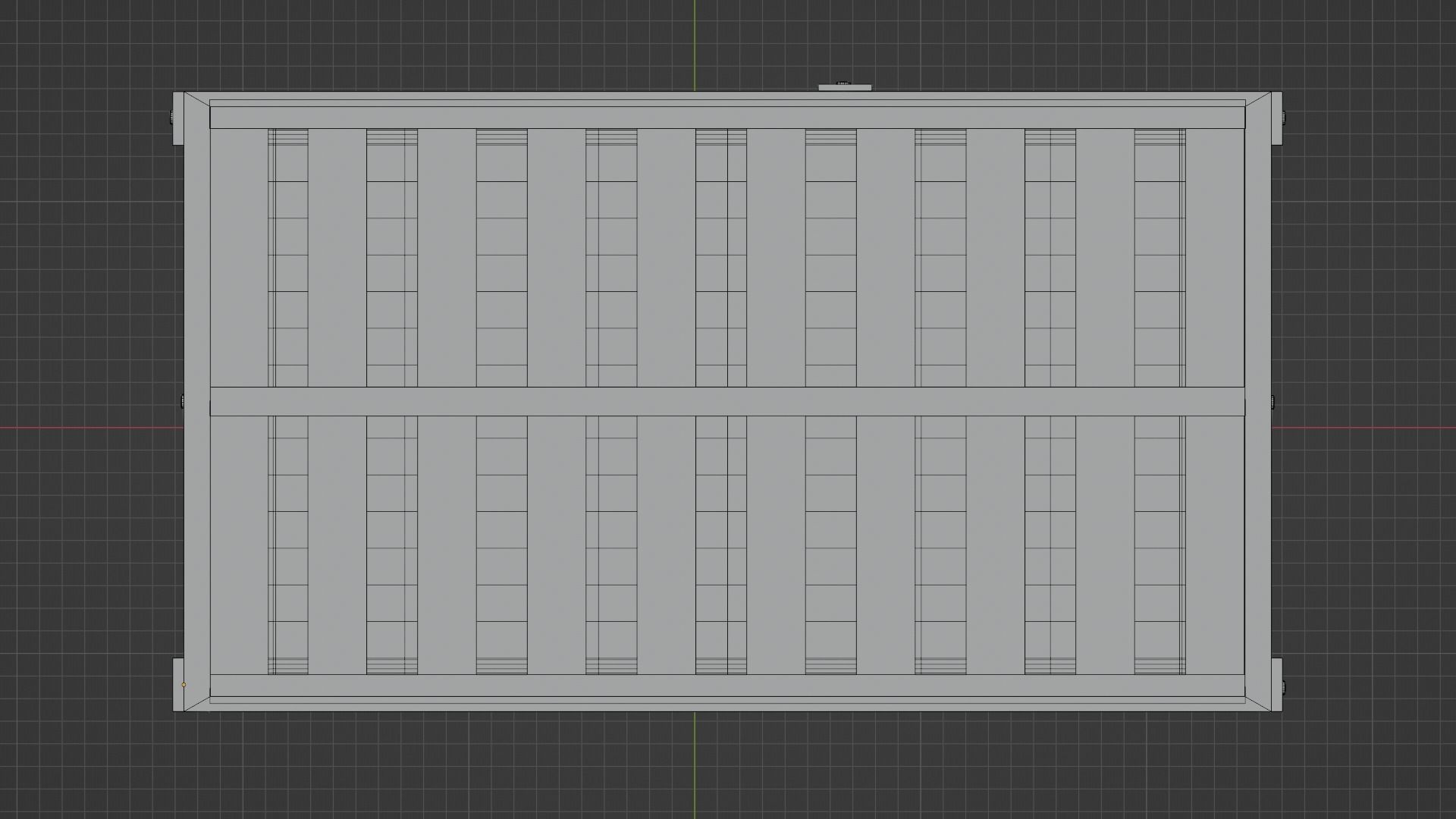Click the orange object origin dot
Screen dimensions: 1456x819
click(x=184, y=685)
